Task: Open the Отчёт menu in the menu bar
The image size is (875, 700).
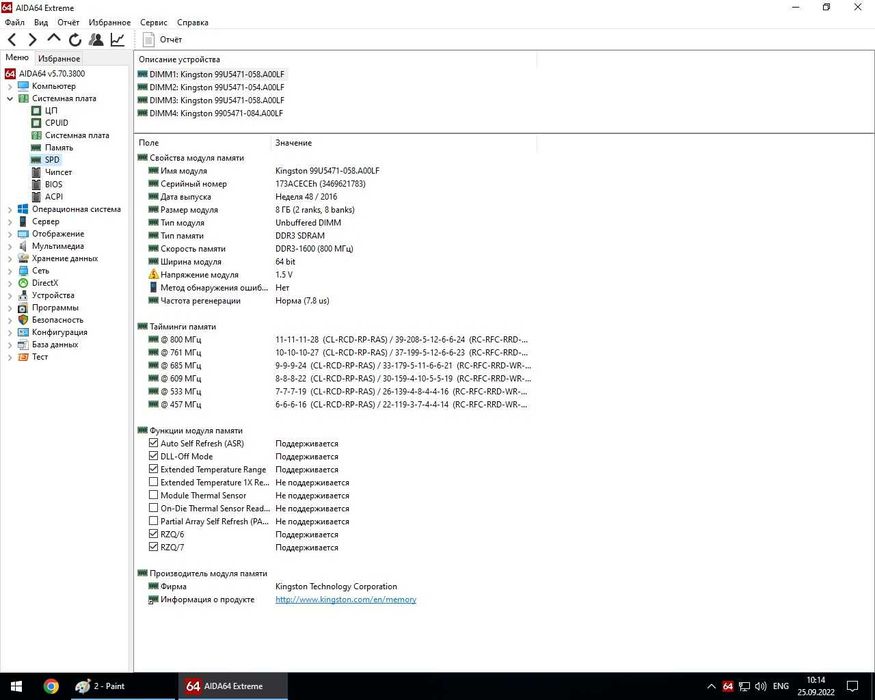Action: [68, 22]
